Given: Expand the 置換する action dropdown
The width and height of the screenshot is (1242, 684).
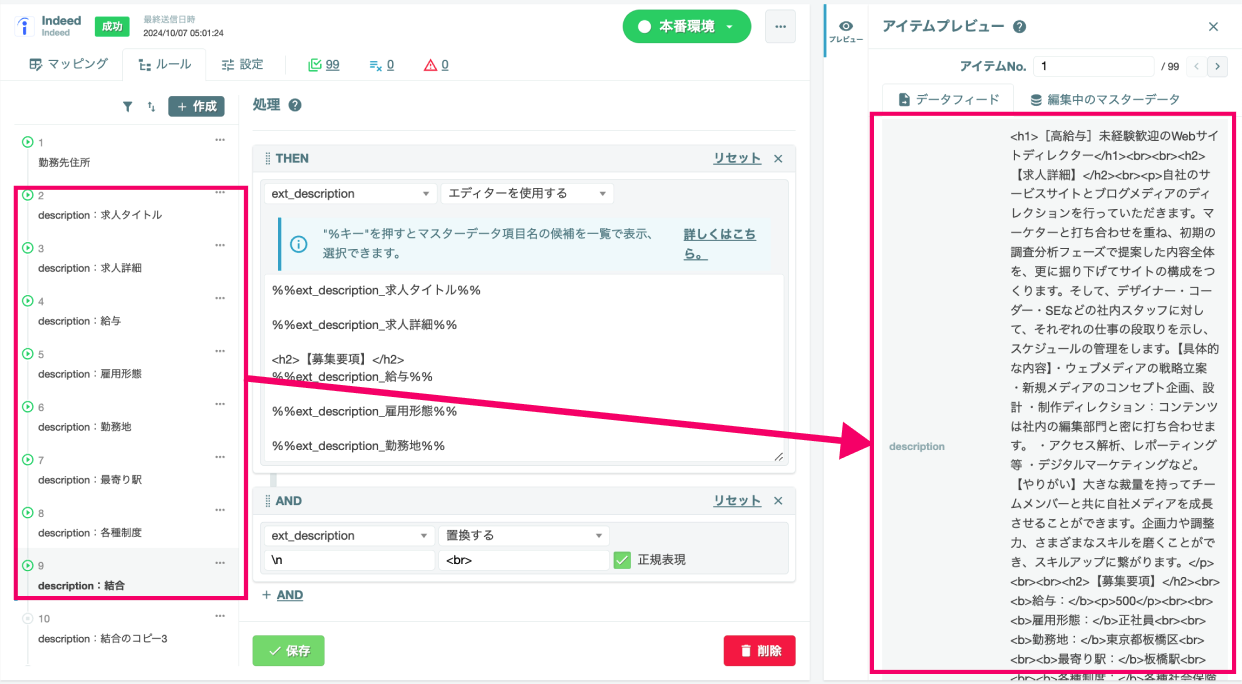Looking at the screenshot, I should tap(523, 535).
